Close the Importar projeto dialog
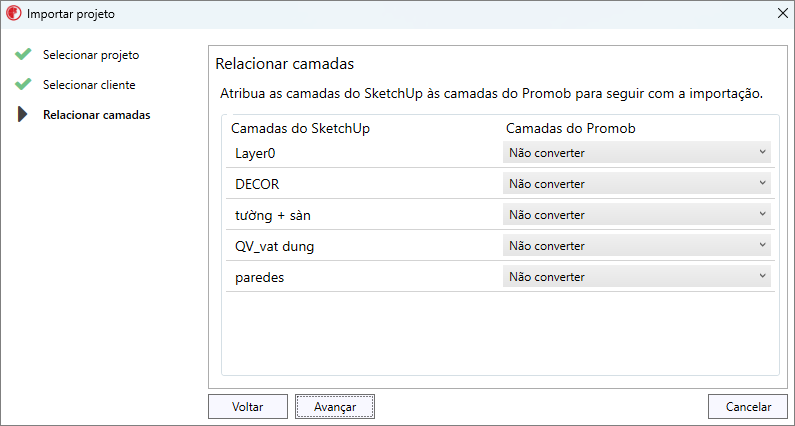This screenshot has width=795, height=426. tap(783, 14)
